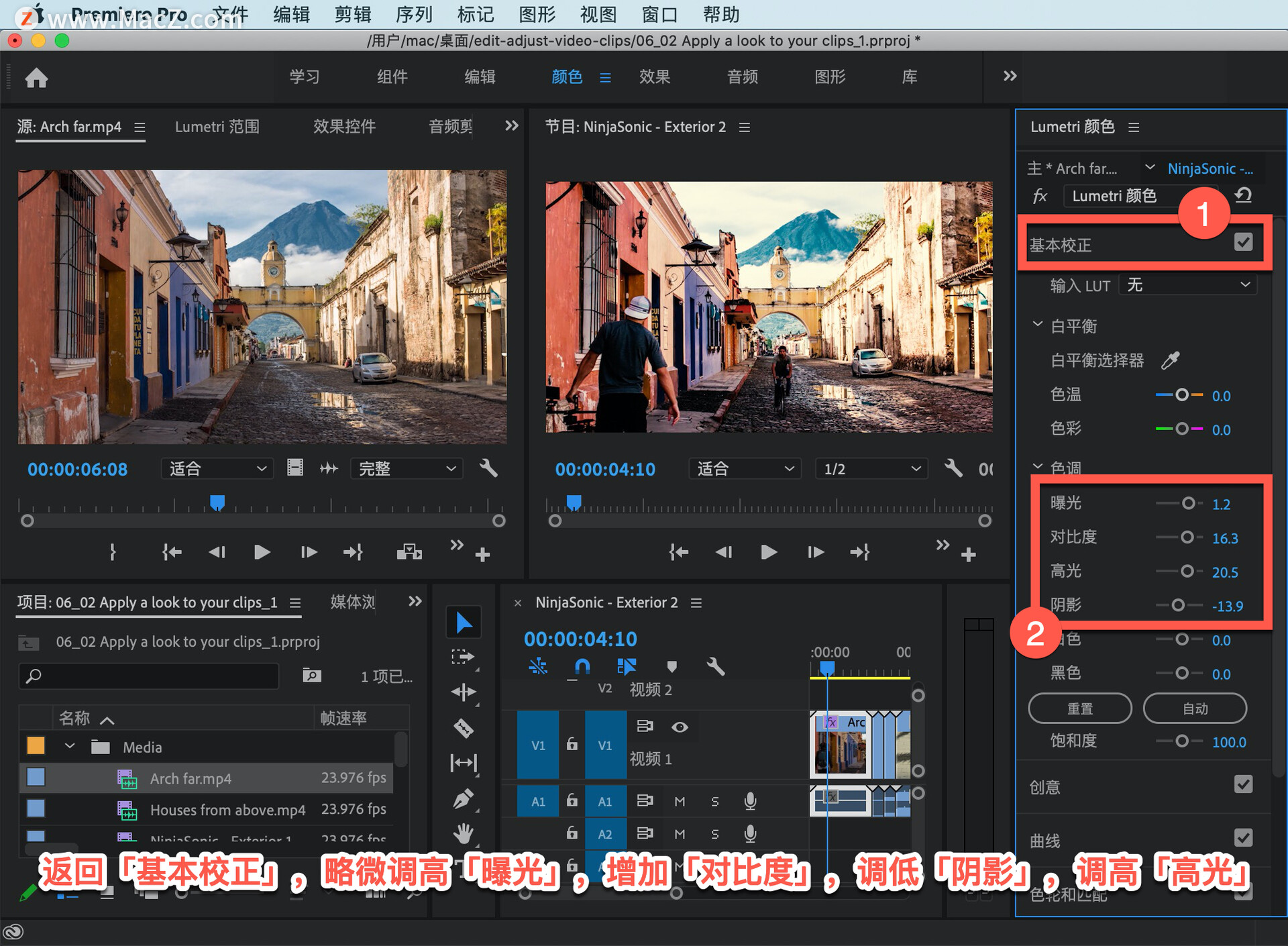
Task: Select the Razor tool
Action: 464,727
